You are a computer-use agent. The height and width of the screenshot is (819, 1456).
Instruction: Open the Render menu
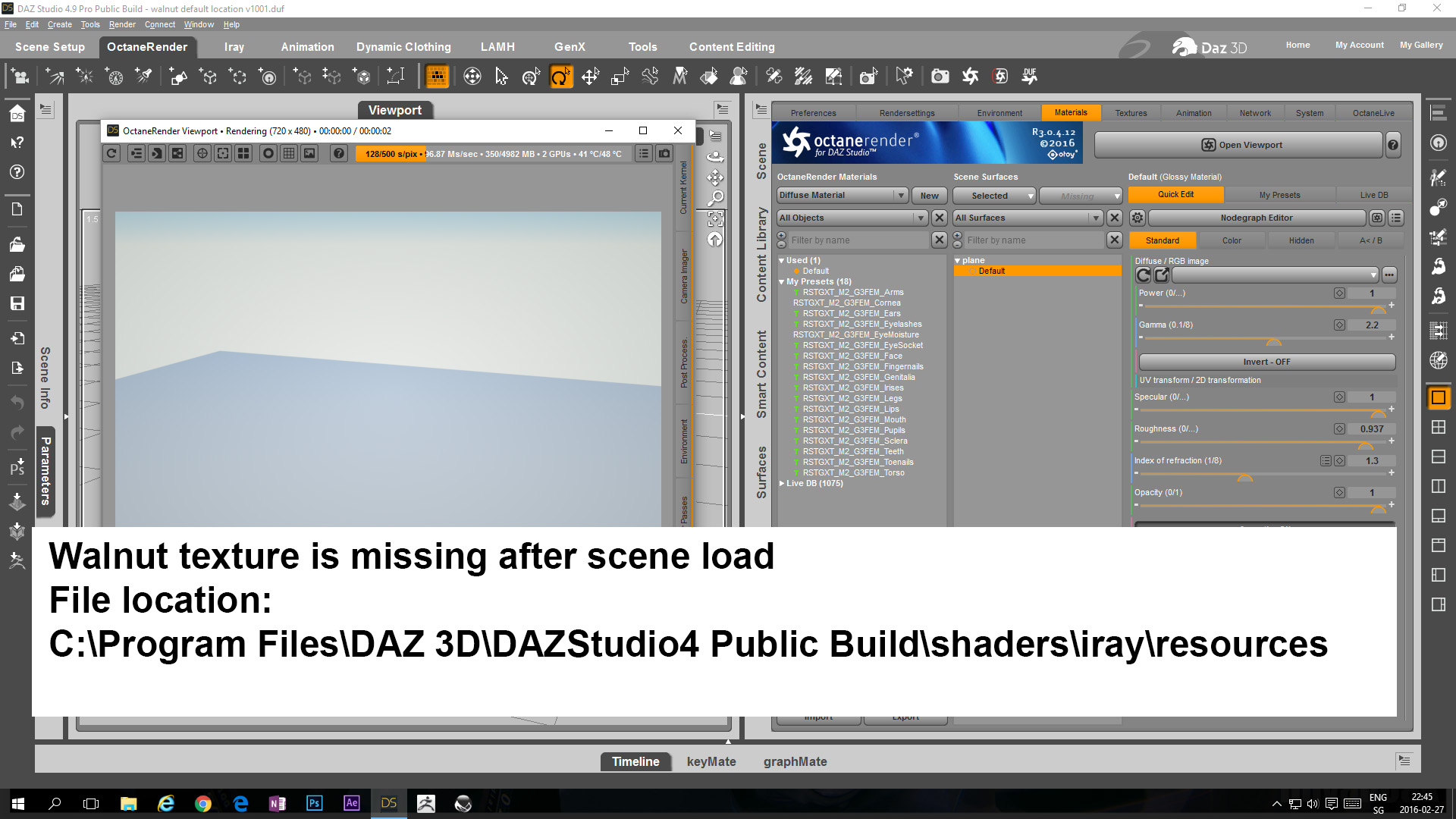(x=121, y=24)
